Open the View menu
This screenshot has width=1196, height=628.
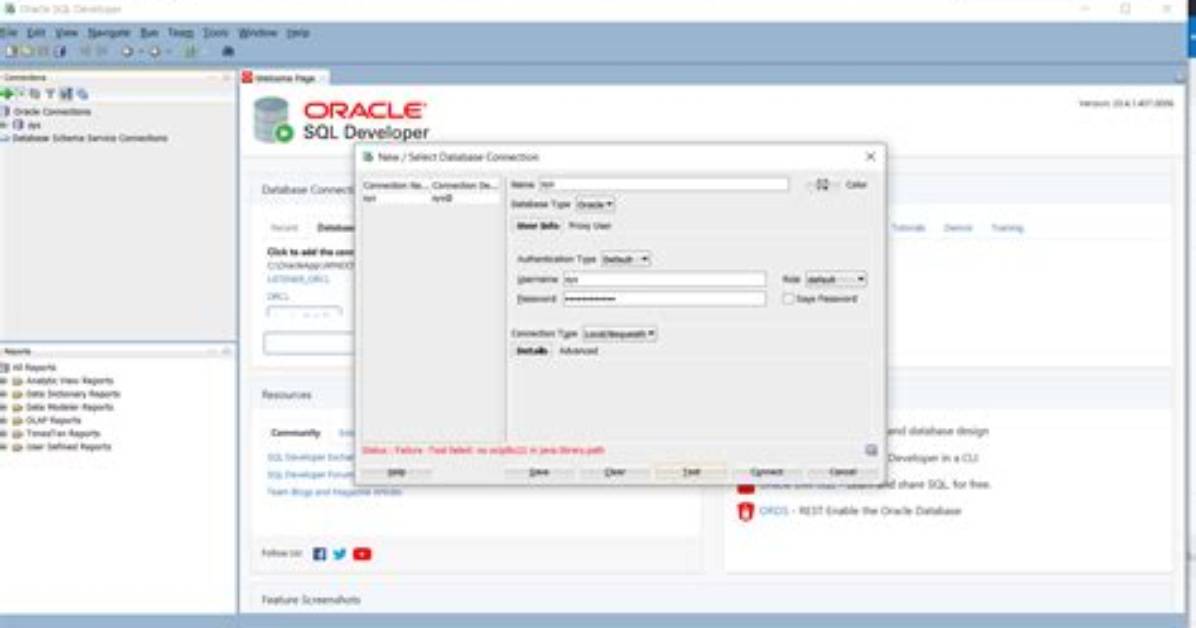click(x=66, y=33)
